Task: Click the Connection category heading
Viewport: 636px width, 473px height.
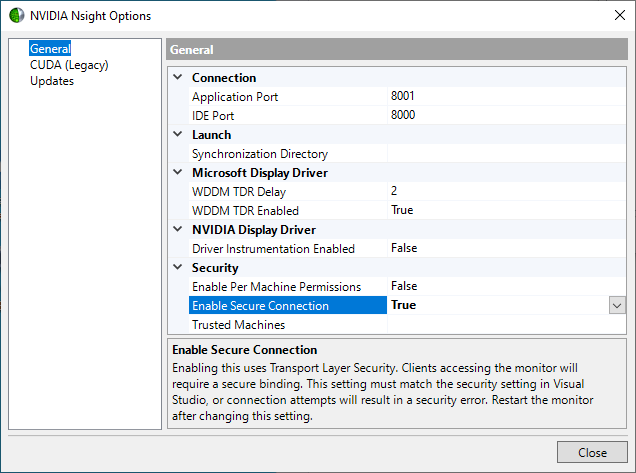Action: point(224,77)
